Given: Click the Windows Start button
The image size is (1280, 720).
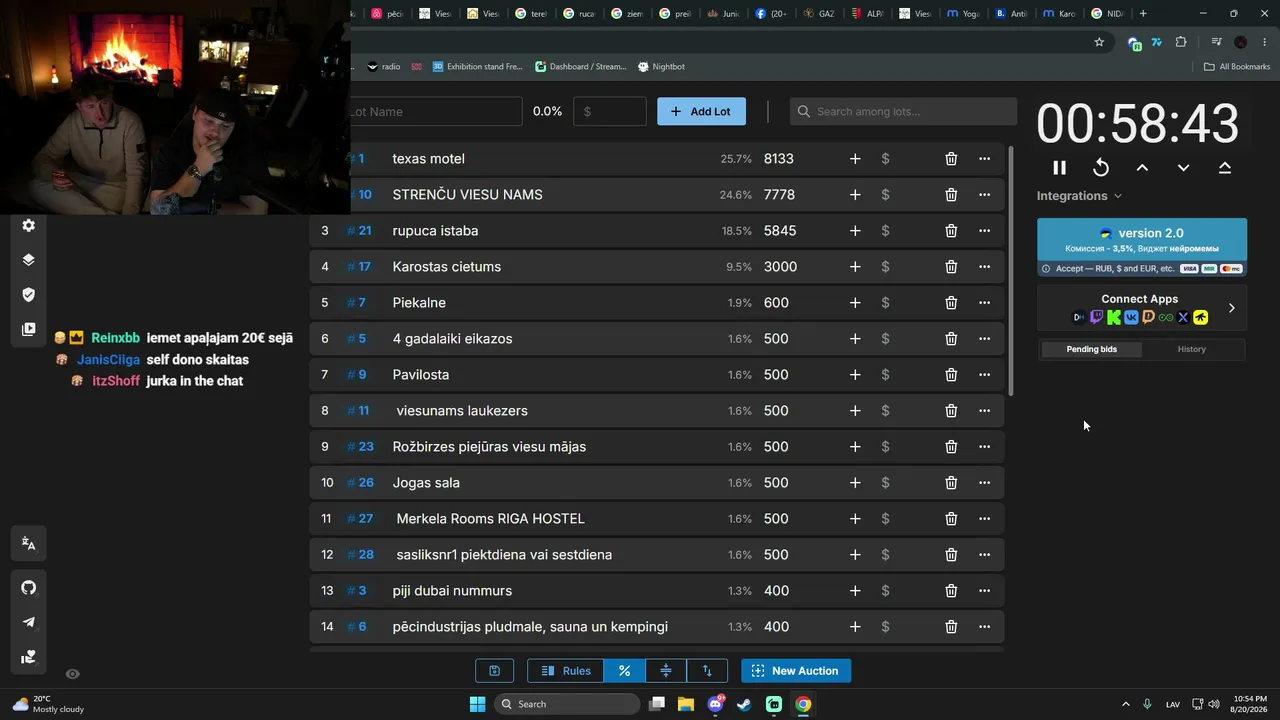Looking at the screenshot, I should tap(477, 704).
